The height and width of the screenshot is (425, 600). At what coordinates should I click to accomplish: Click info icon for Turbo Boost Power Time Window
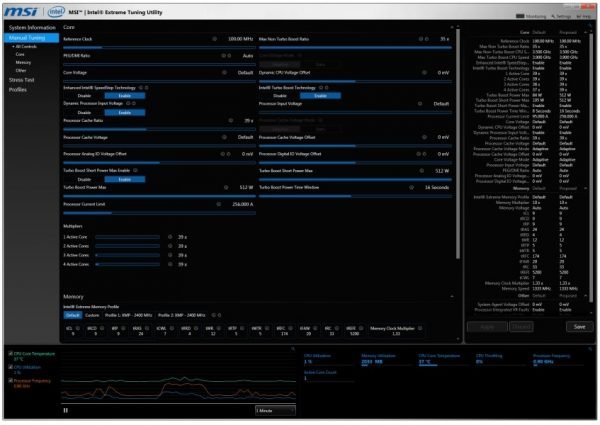(411, 187)
